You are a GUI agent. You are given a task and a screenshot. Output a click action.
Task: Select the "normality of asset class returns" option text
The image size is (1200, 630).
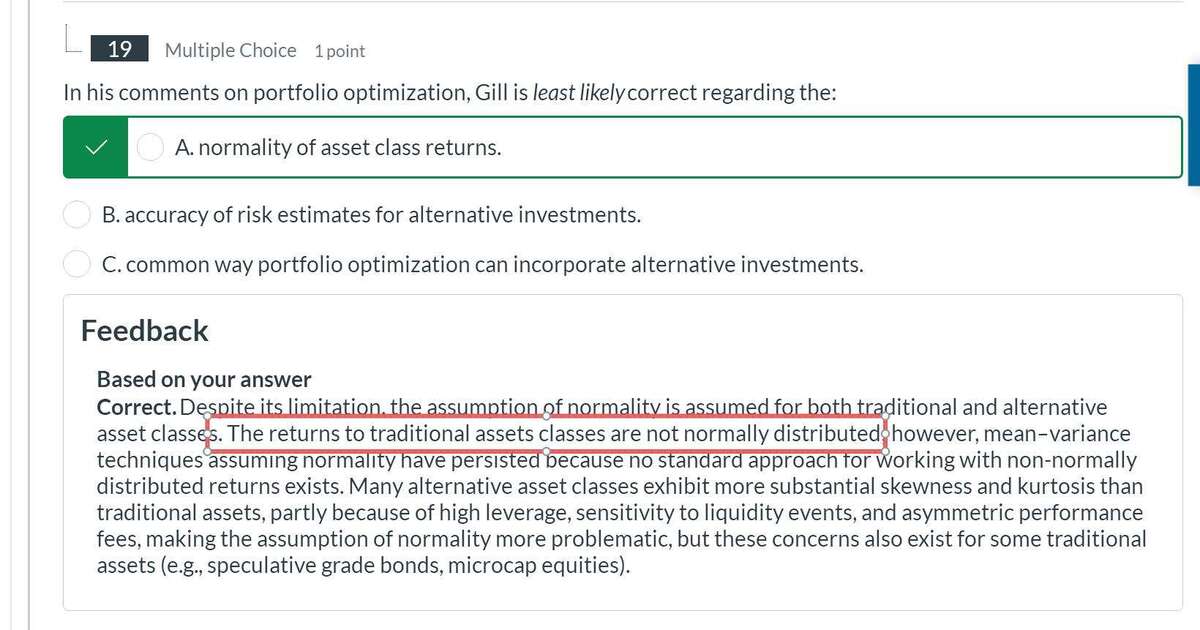(x=338, y=148)
